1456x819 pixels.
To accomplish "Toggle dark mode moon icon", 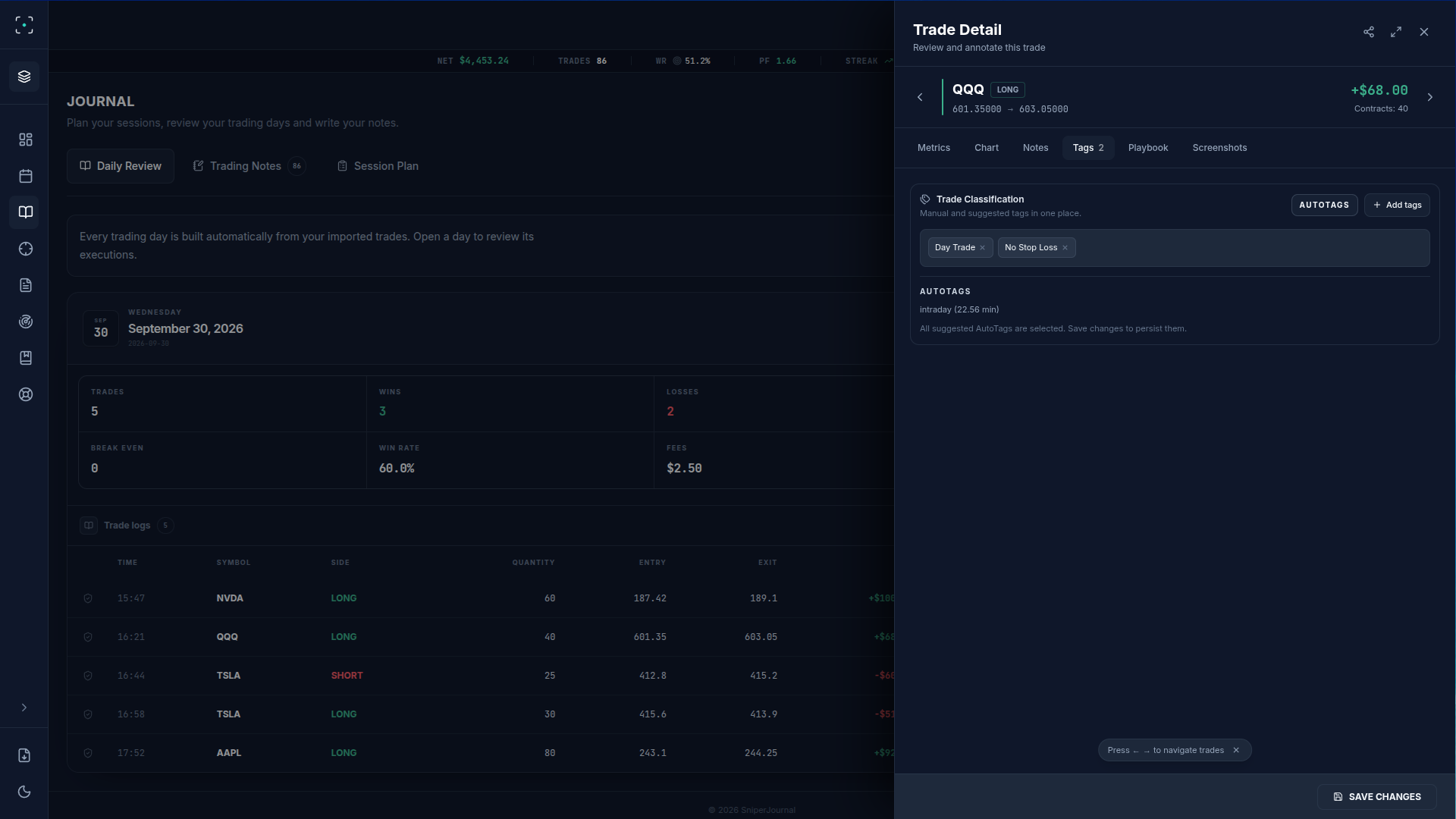I will click(x=24, y=792).
